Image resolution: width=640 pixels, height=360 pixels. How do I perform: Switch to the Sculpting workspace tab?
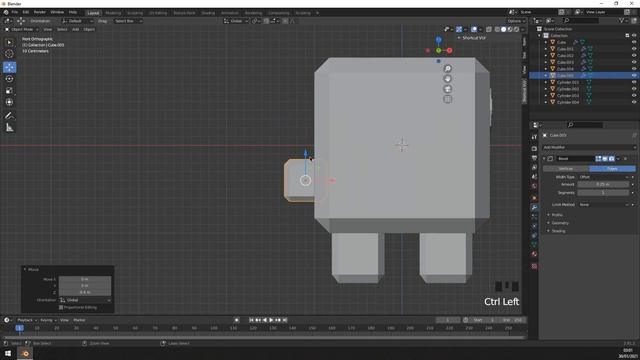(x=135, y=13)
